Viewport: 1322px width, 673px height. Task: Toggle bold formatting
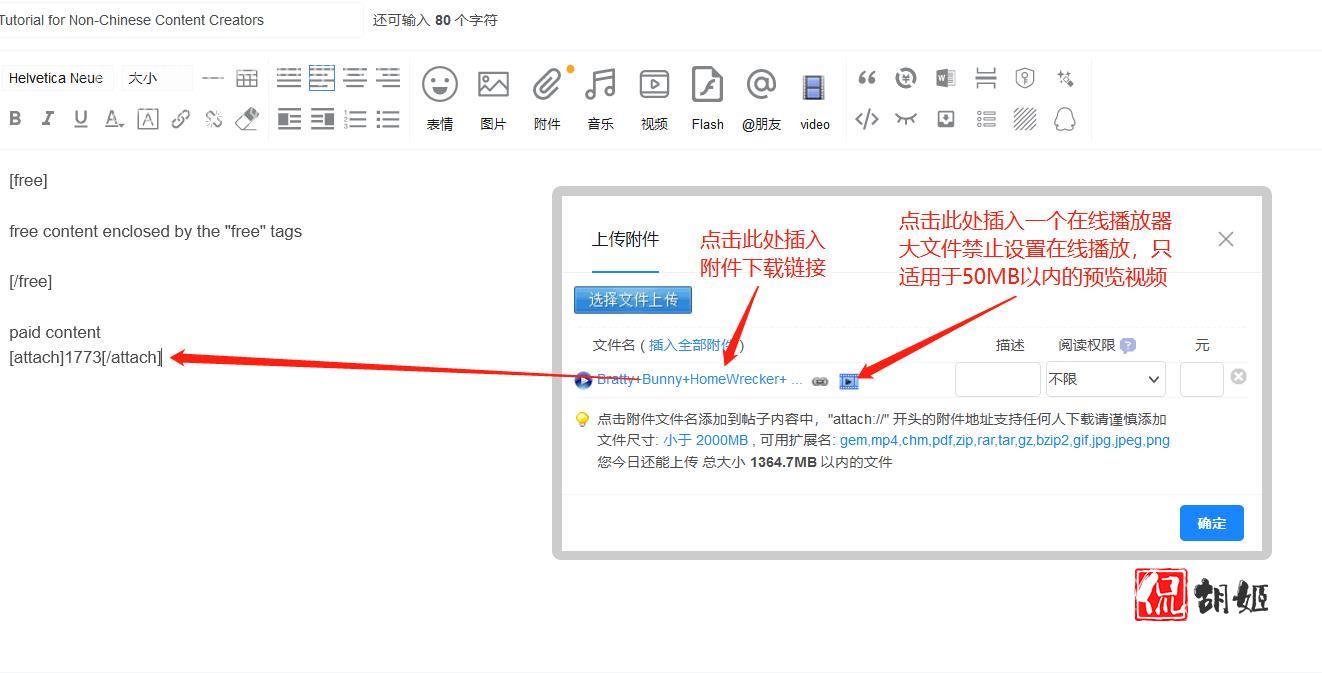click(x=14, y=119)
